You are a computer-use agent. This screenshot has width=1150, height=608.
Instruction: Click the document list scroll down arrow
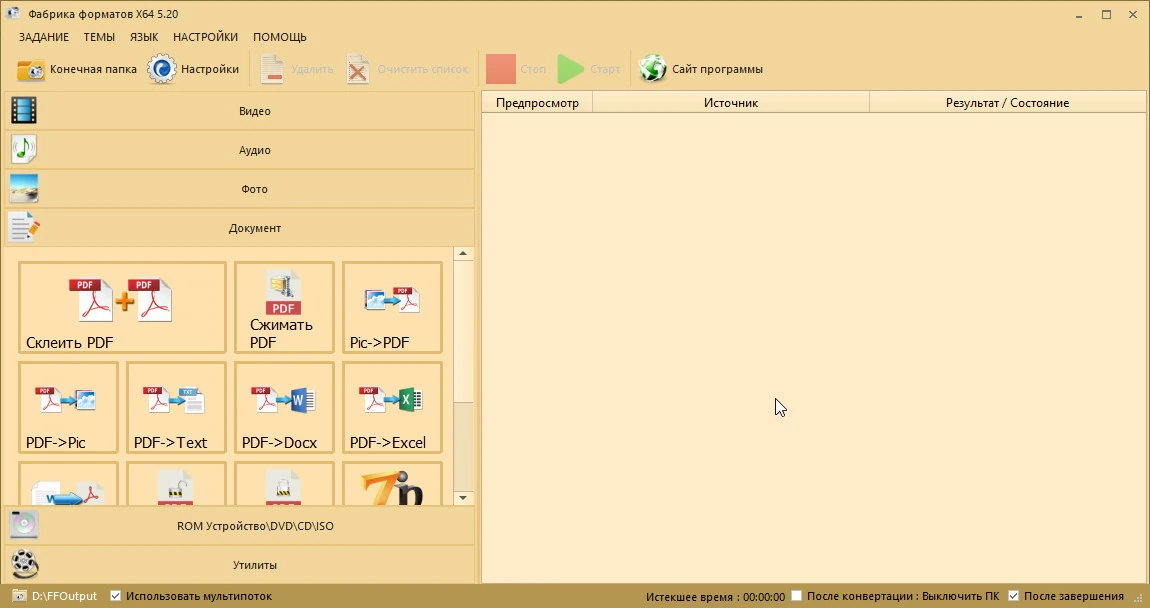(463, 498)
